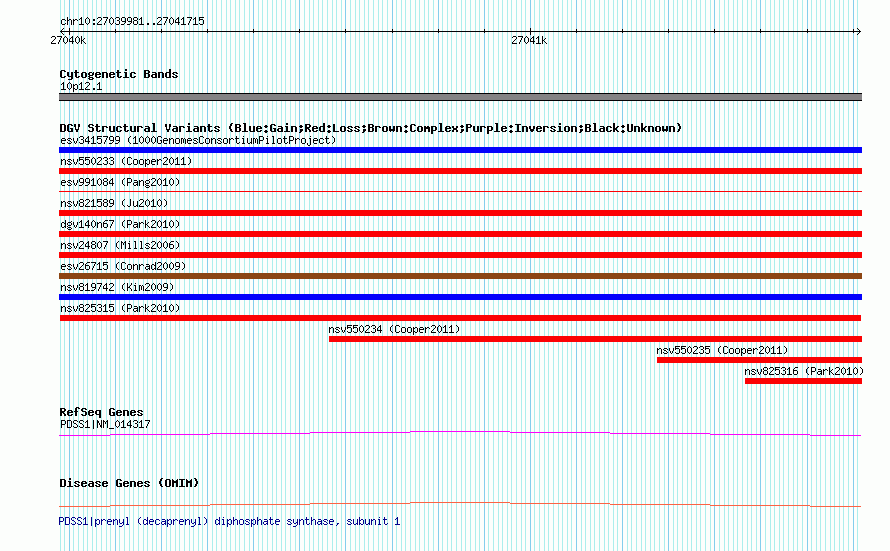Image resolution: width=890 pixels, height=551 pixels.
Task: Select the red bar under nsv550235
Action: pos(759,360)
